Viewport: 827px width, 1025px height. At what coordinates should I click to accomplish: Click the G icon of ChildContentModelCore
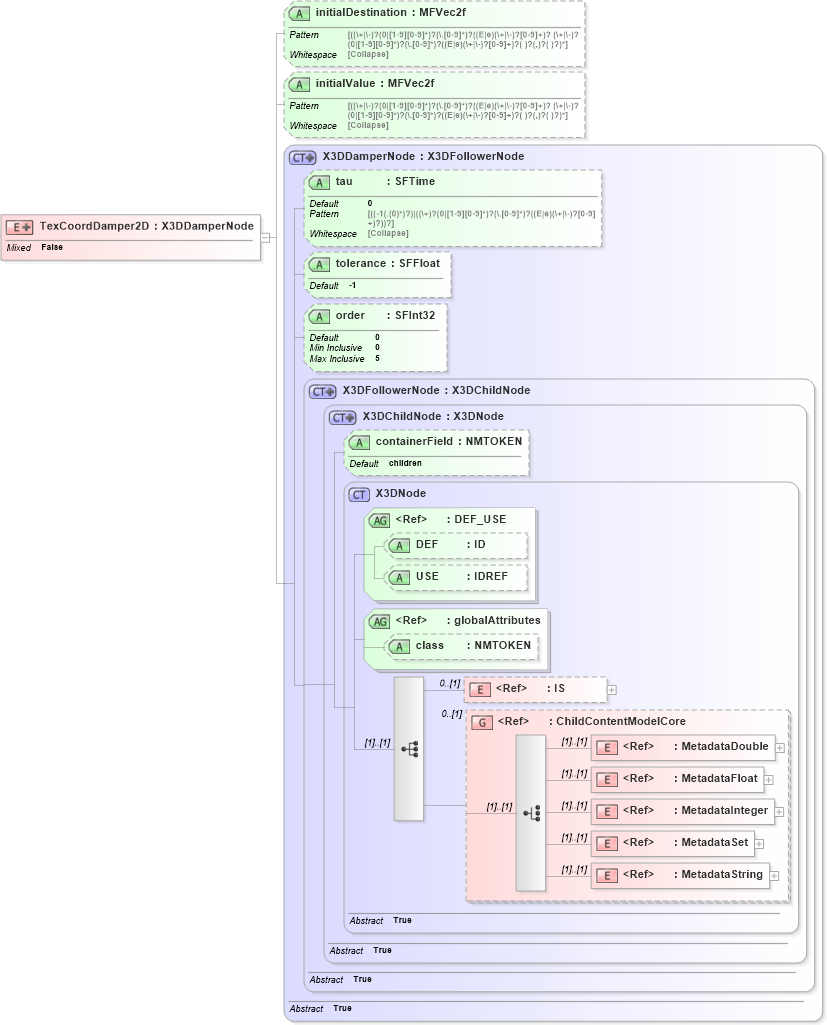[x=482, y=722]
